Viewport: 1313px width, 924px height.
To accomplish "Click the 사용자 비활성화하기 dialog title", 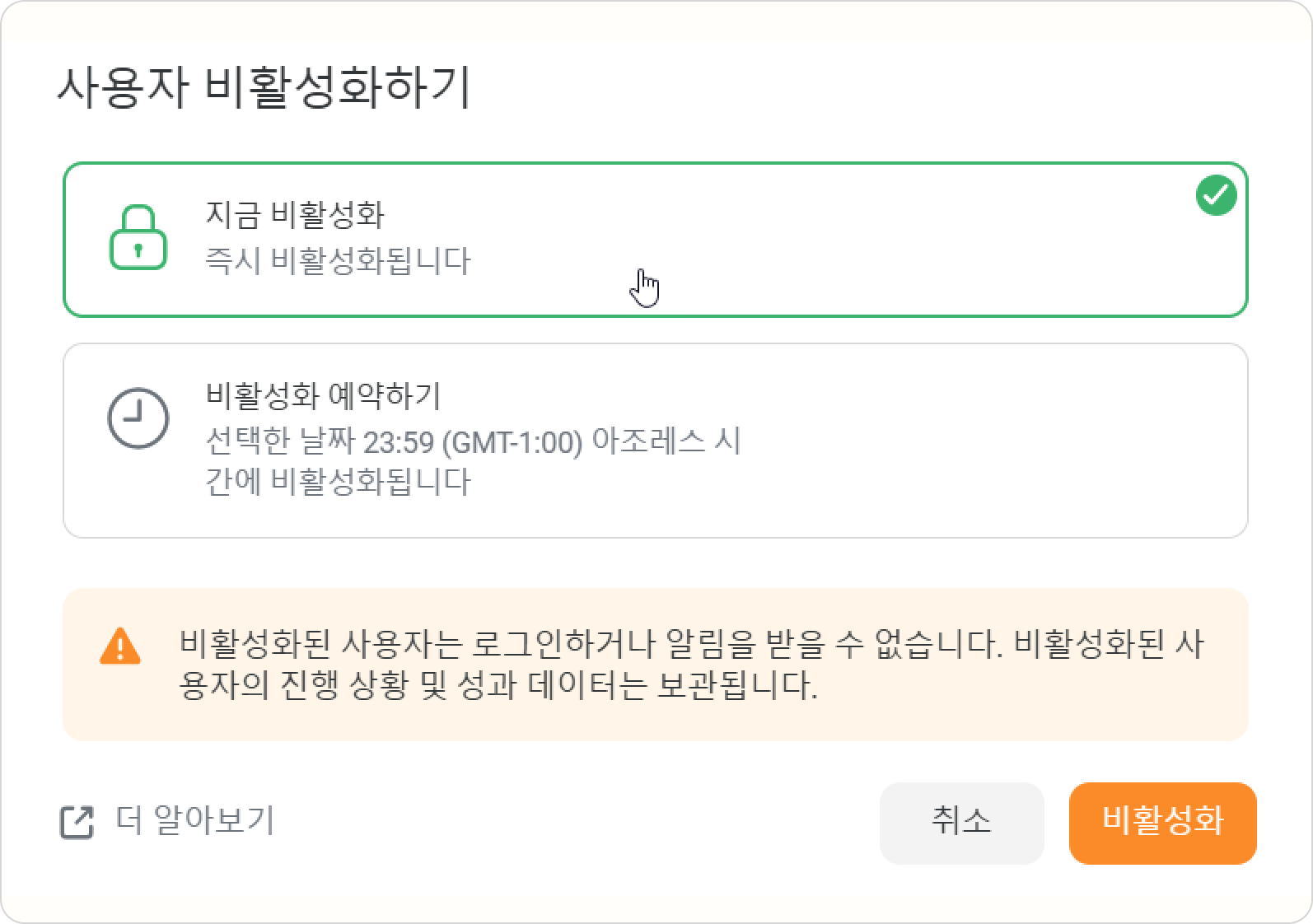I will click(x=264, y=87).
